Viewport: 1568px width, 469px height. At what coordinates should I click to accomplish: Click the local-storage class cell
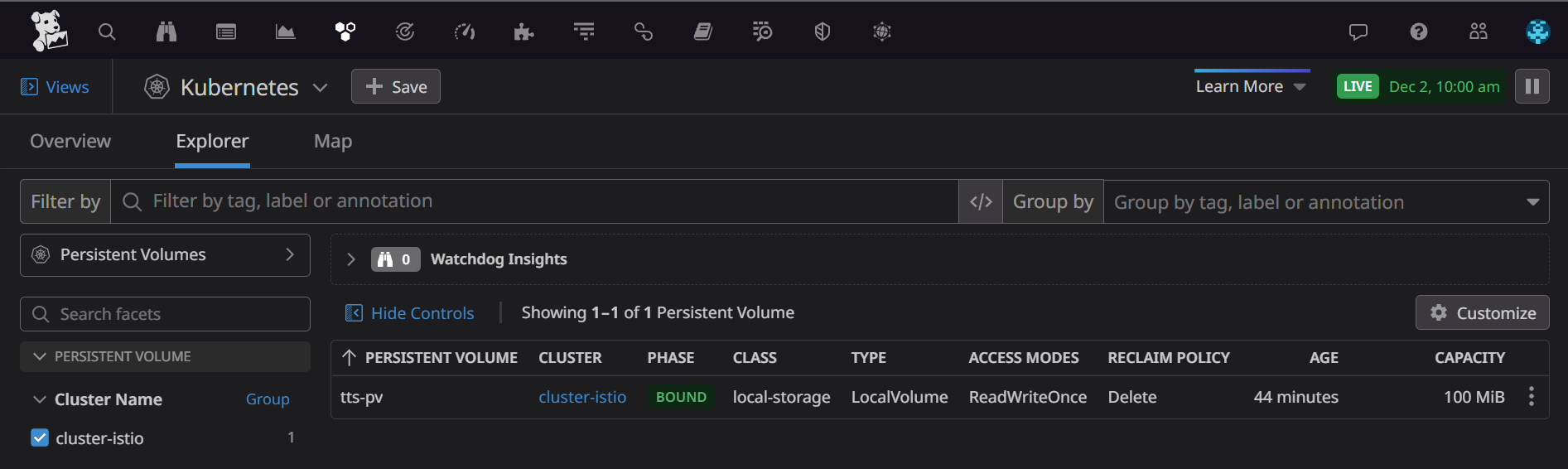(781, 397)
